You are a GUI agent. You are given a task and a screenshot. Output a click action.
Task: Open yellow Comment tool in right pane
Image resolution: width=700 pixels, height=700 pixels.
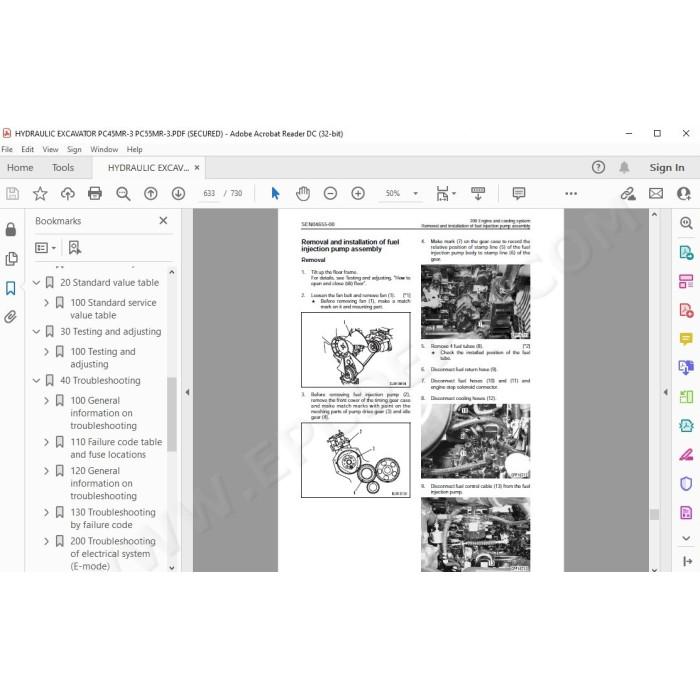coord(686,339)
